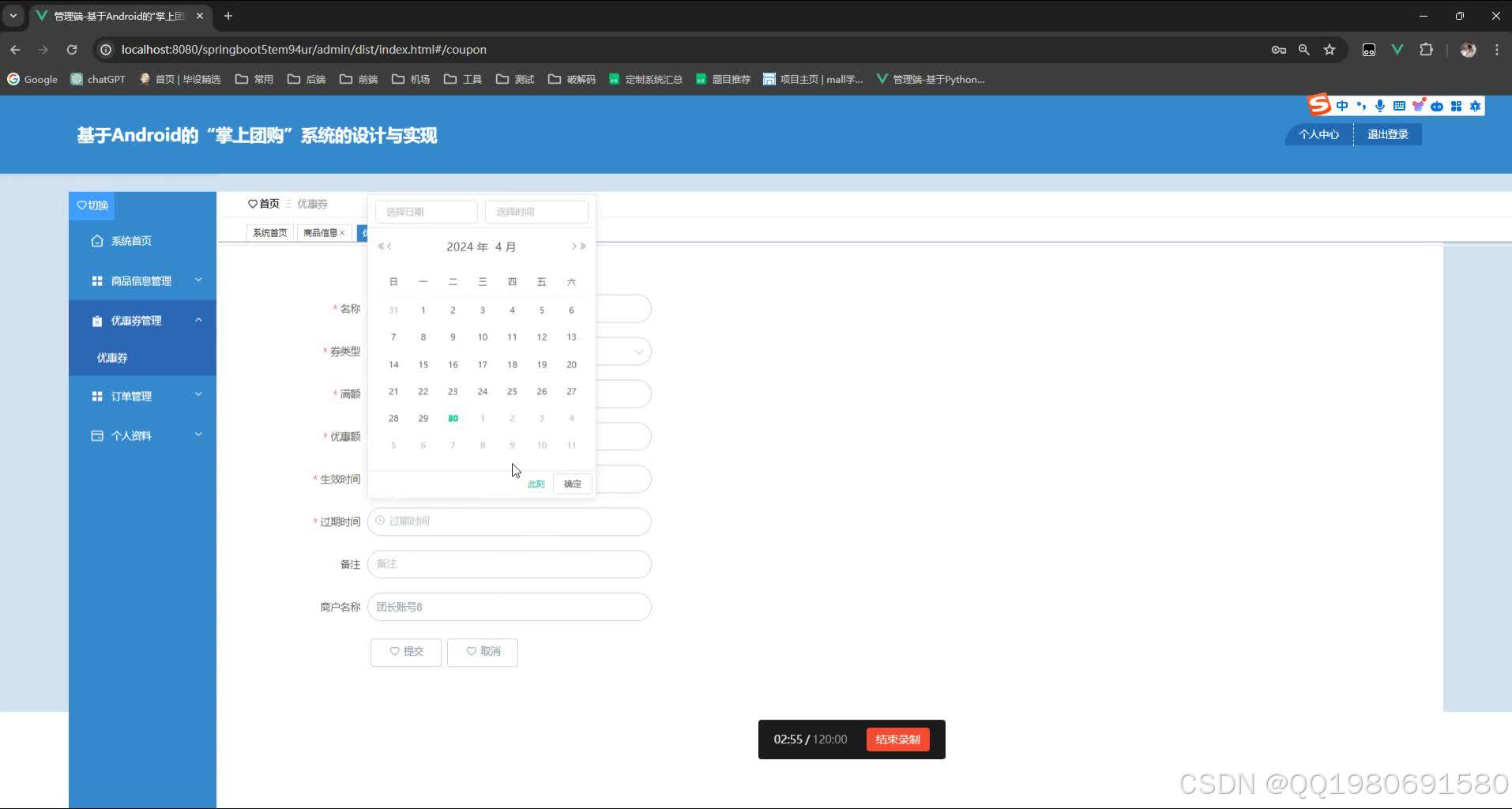Click the password key icon in address bar
Viewport: 1512px width, 809px height.
click(x=1279, y=50)
